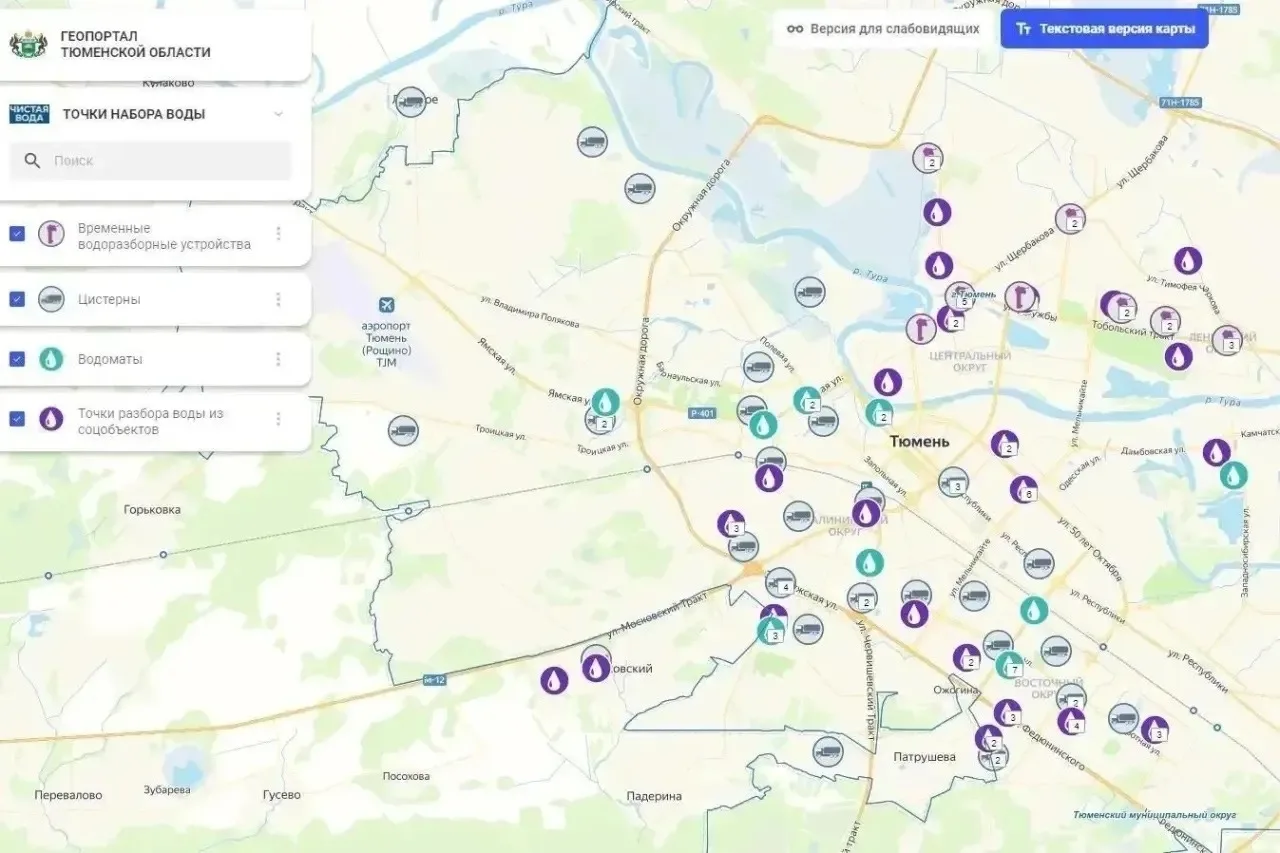Select the purple cluster marker numbered 6
The width and height of the screenshot is (1280, 853).
(1023, 490)
